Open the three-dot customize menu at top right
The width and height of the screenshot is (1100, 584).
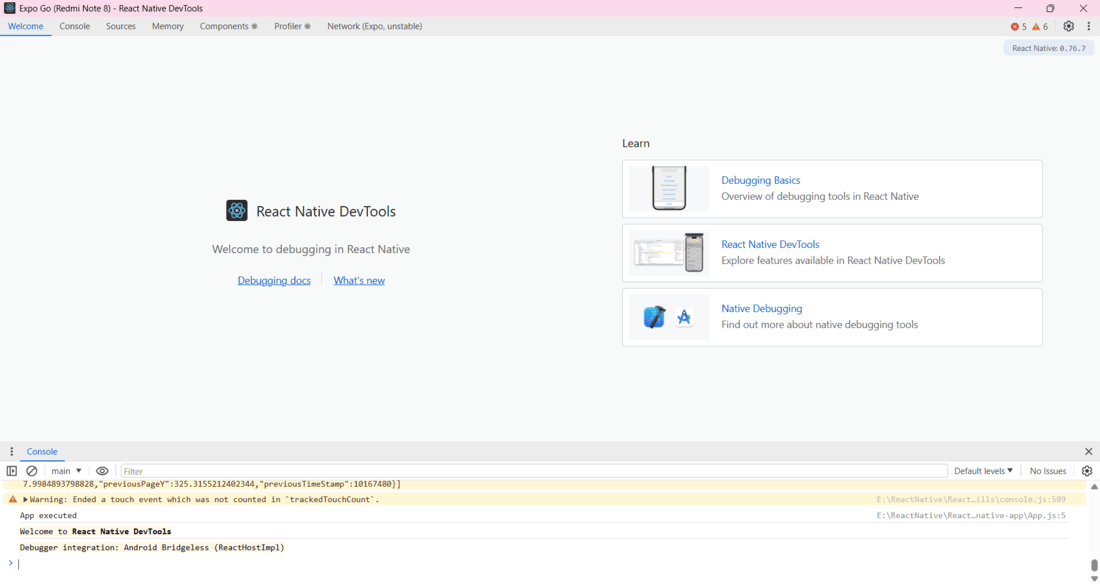[x=1089, y=26]
